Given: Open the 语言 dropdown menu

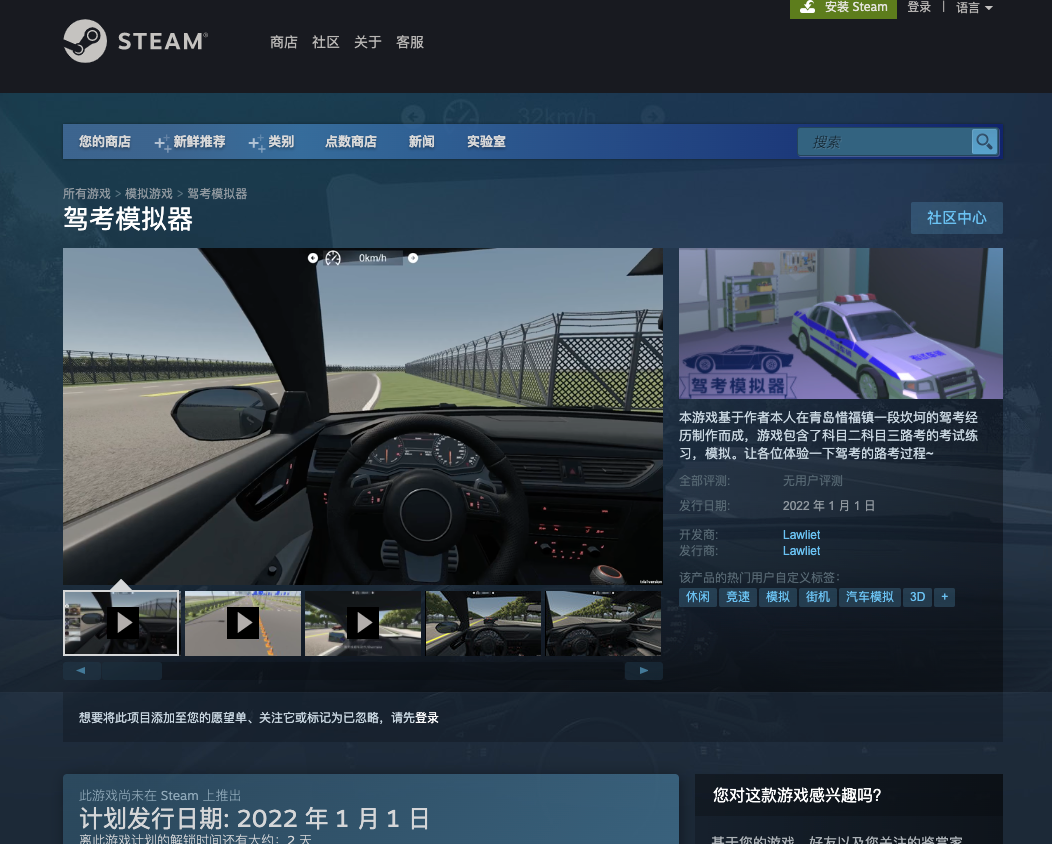Looking at the screenshot, I should click(973, 8).
